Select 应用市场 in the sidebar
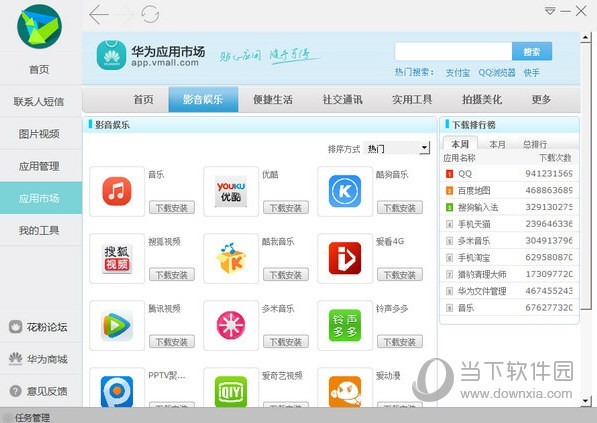The image size is (597, 423). point(41,198)
